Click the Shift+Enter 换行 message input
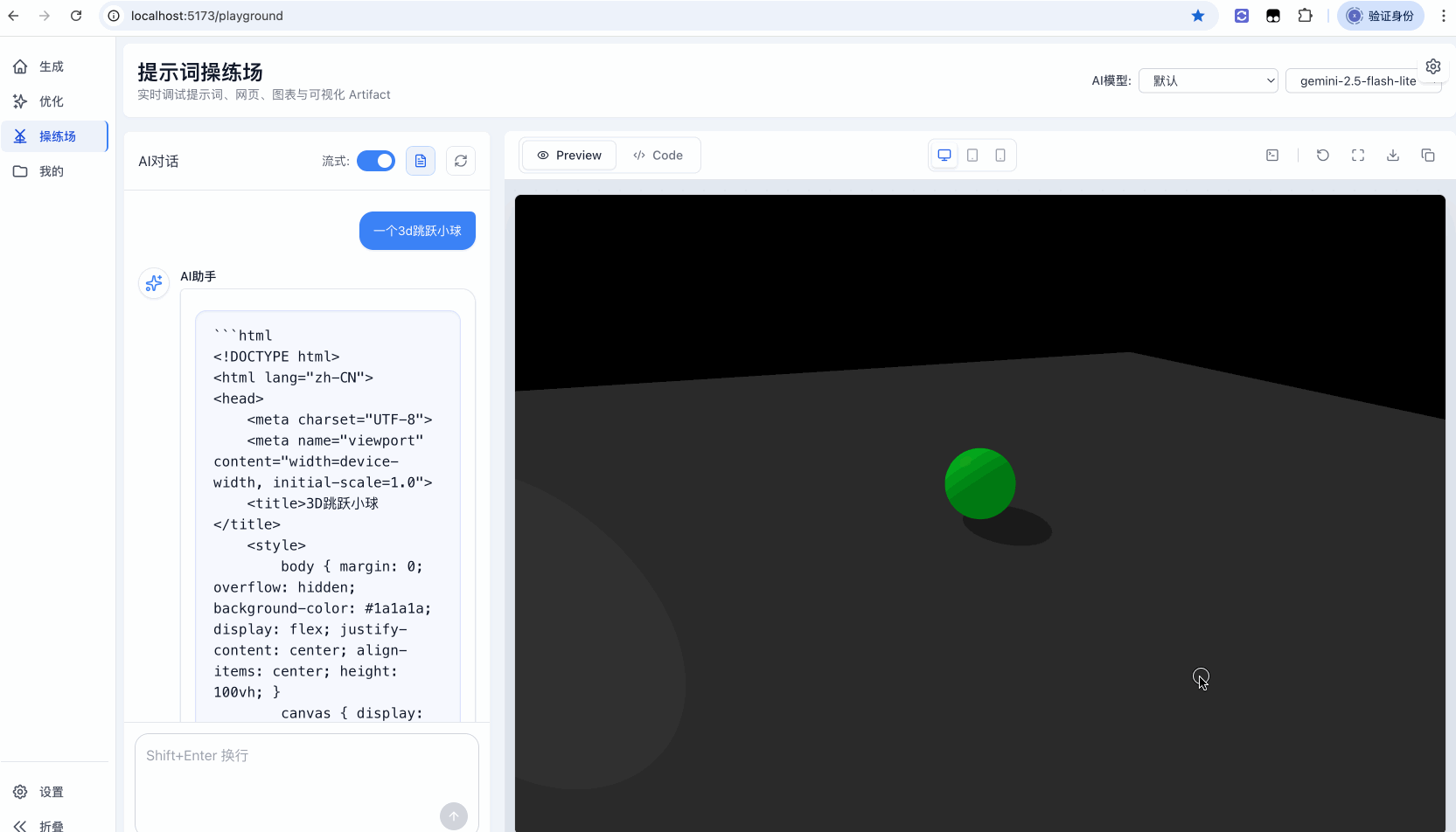 point(307,782)
